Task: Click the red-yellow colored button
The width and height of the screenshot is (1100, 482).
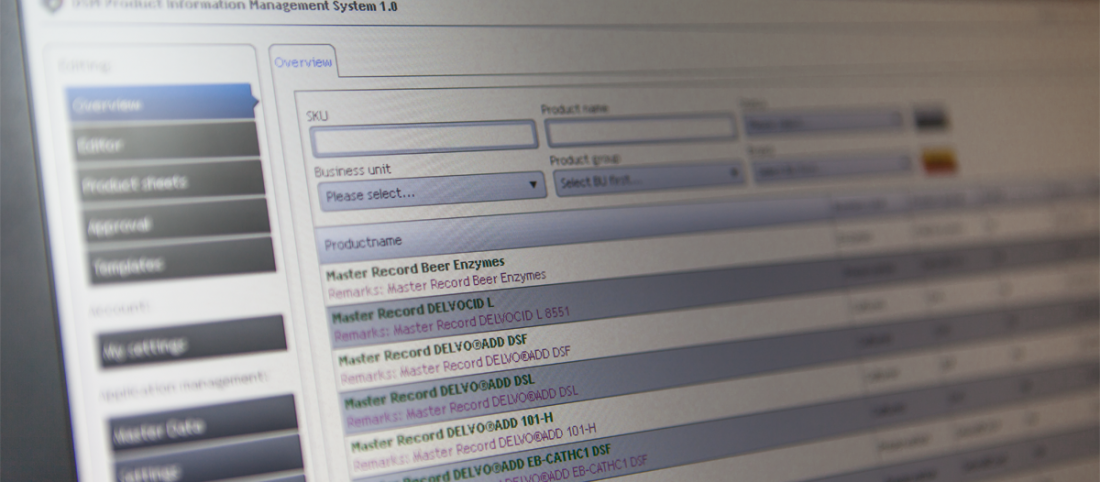Action: pyautogui.click(x=940, y=162)
